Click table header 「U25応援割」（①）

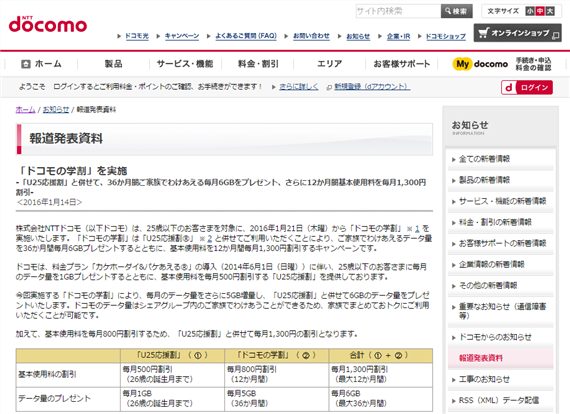173,355
